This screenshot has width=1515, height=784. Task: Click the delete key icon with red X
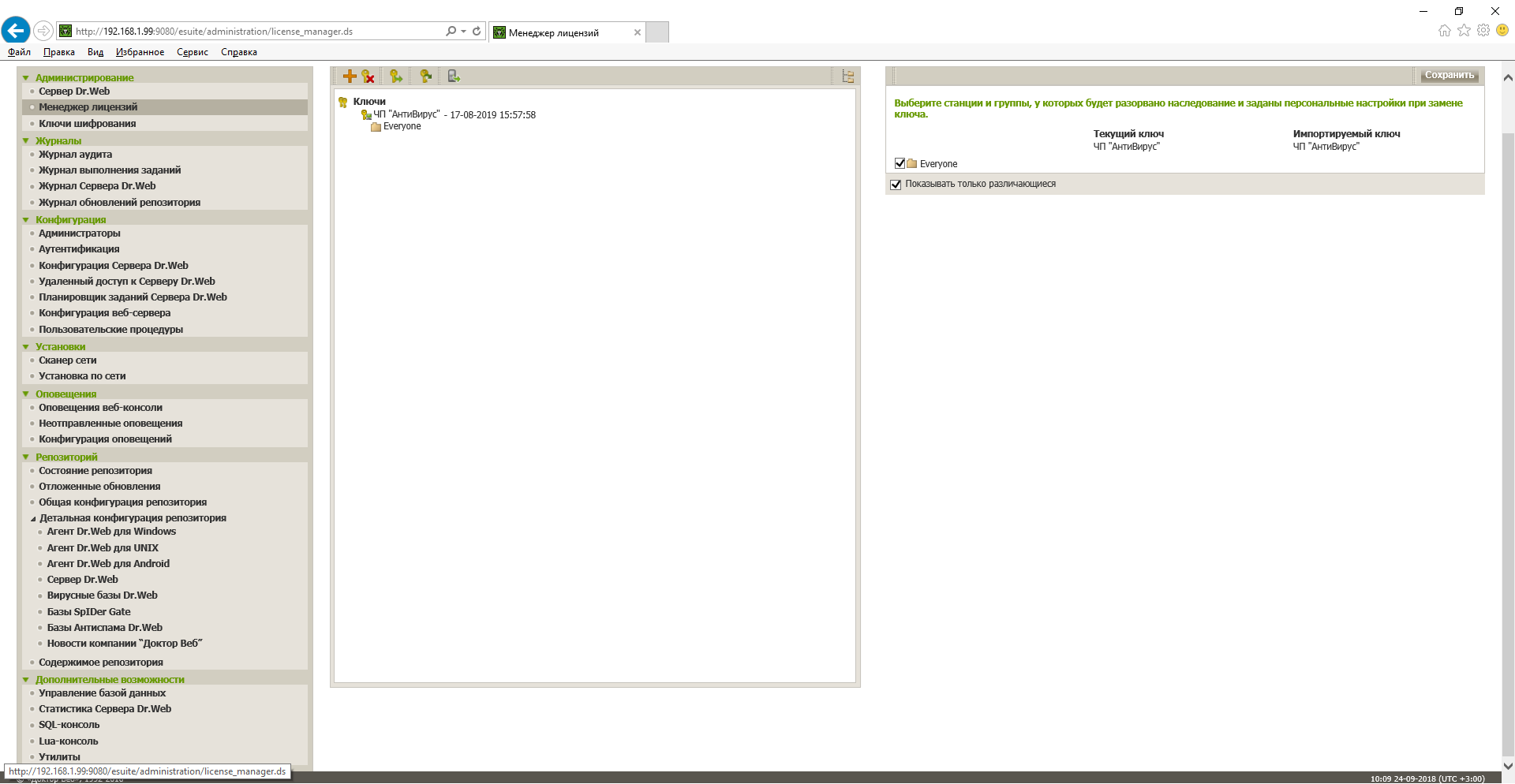coord(368,77)
